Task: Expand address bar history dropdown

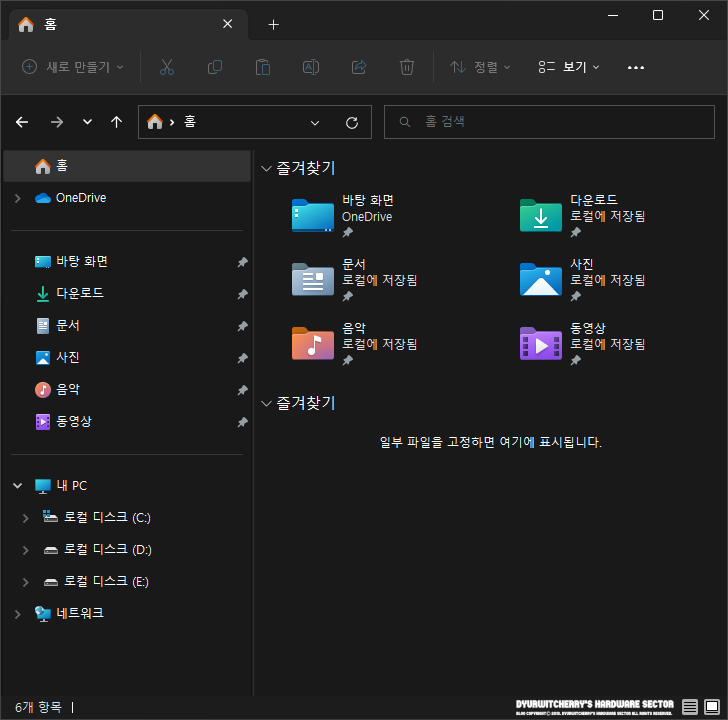Action: (x=315, y=123)
